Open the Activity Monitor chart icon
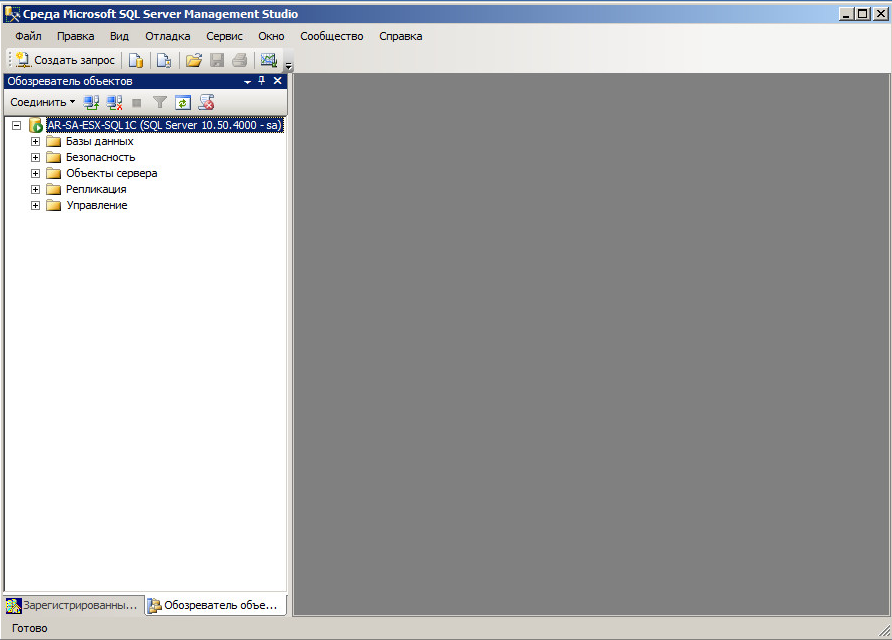The width and height of the screenshot is (892, 640). [x=269, y=60]
